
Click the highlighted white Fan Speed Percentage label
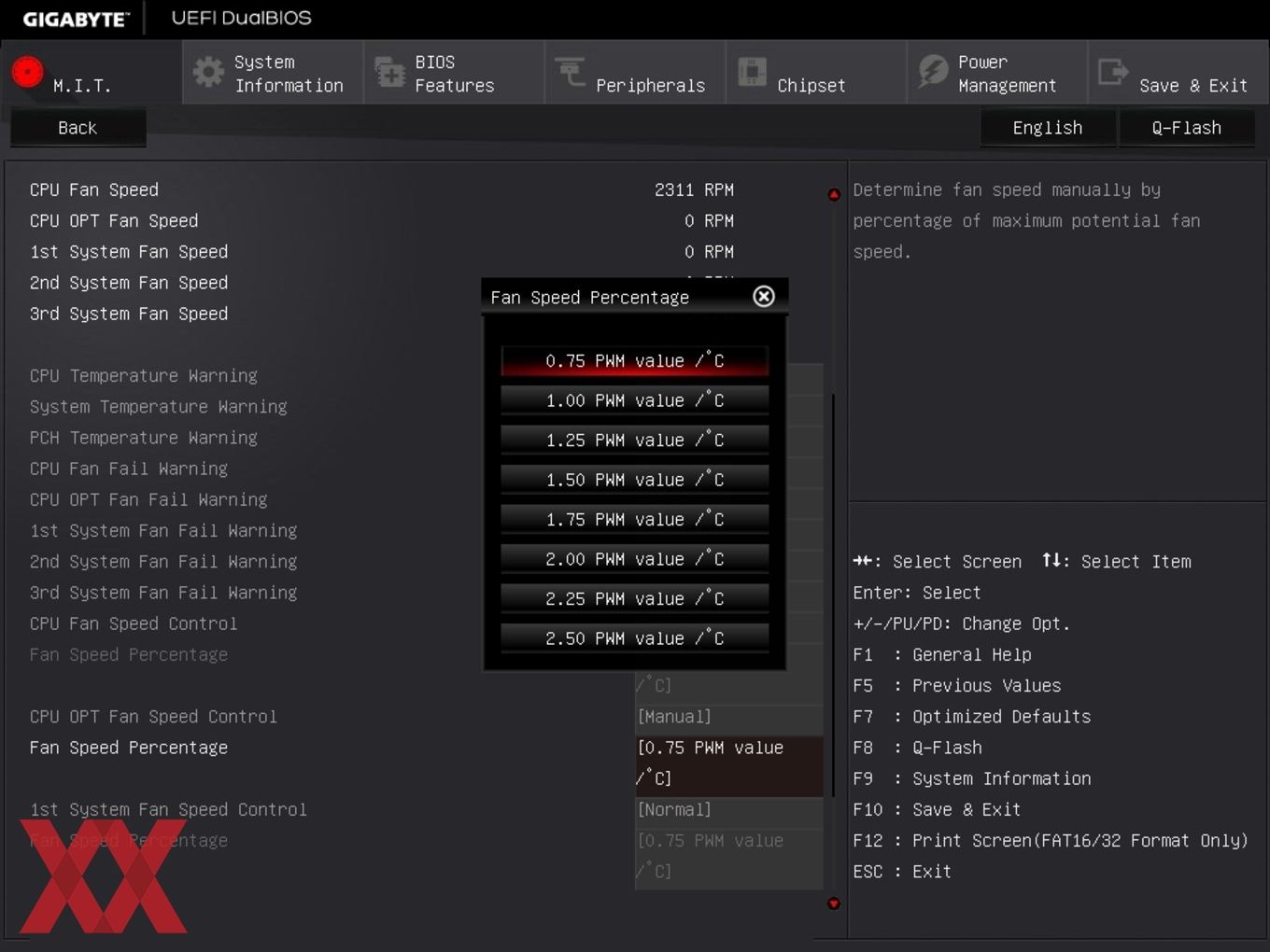(128, 748)
